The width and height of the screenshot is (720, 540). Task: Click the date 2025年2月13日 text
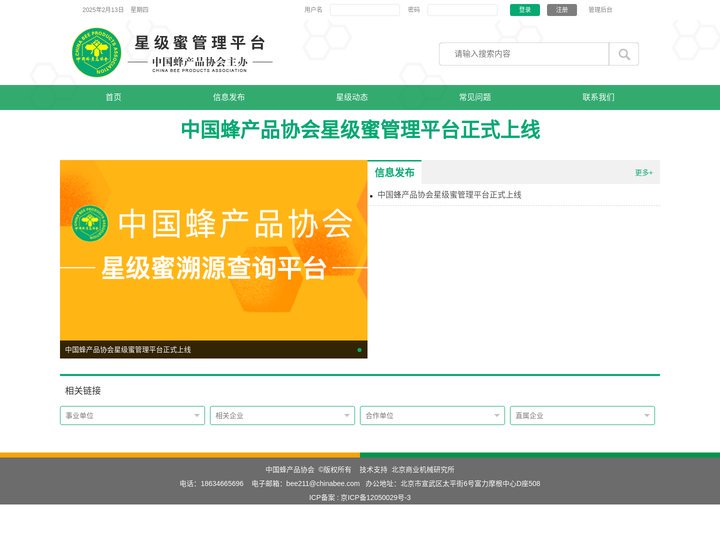(x=103, y=10)
